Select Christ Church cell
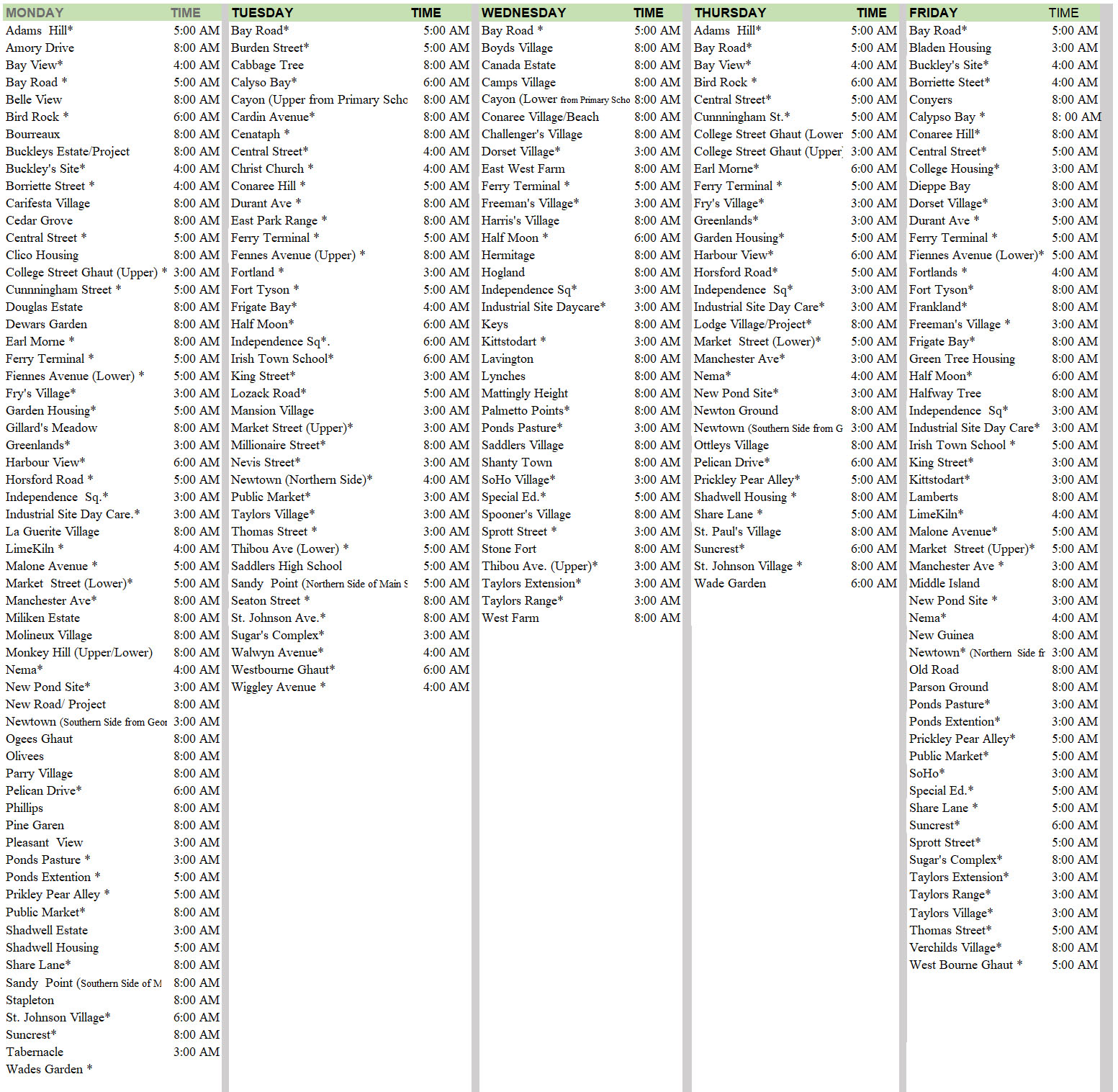1118x1092 pixels. [x=271, y=168]
